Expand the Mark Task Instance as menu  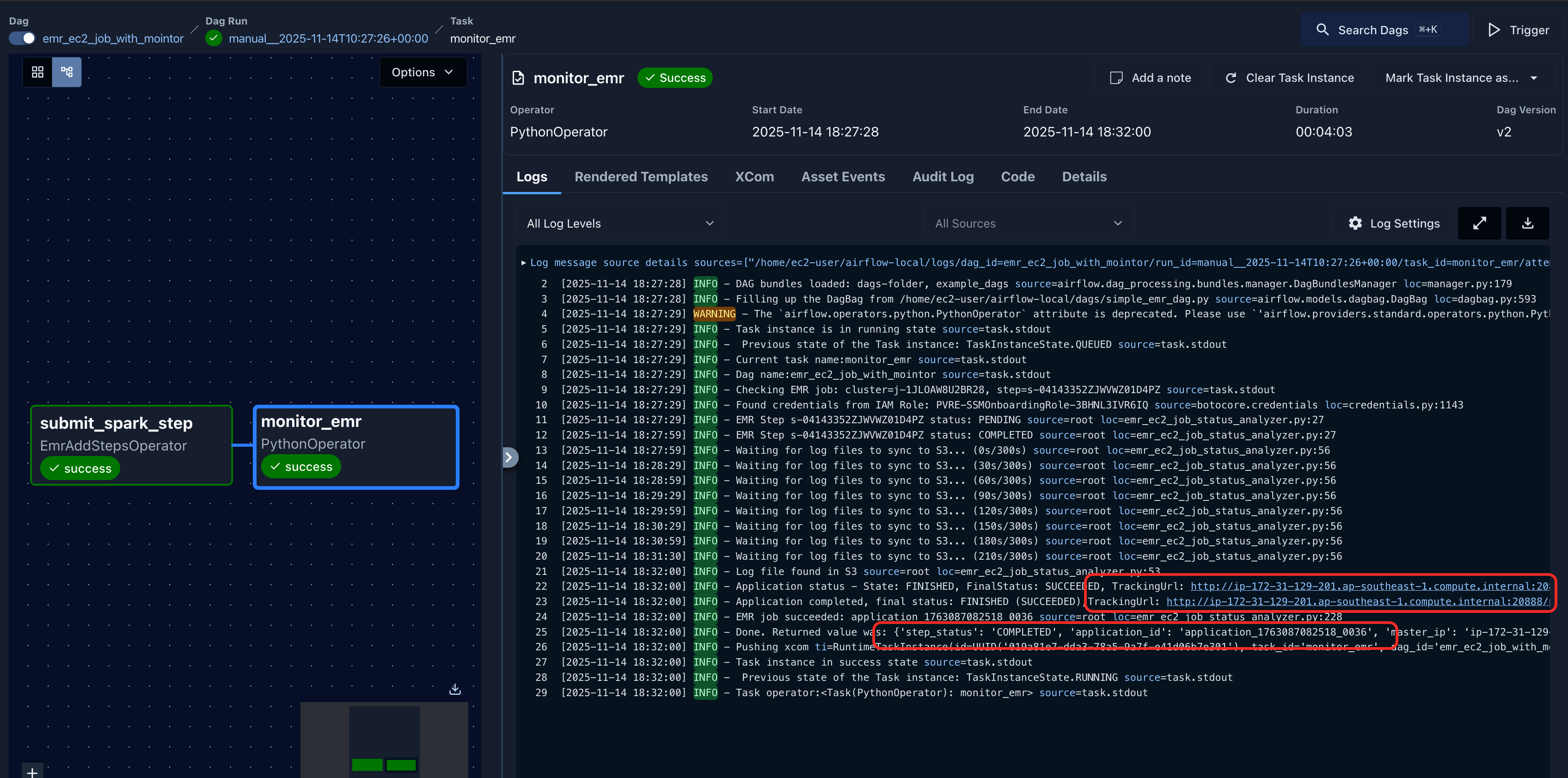tap(1461, 77)
